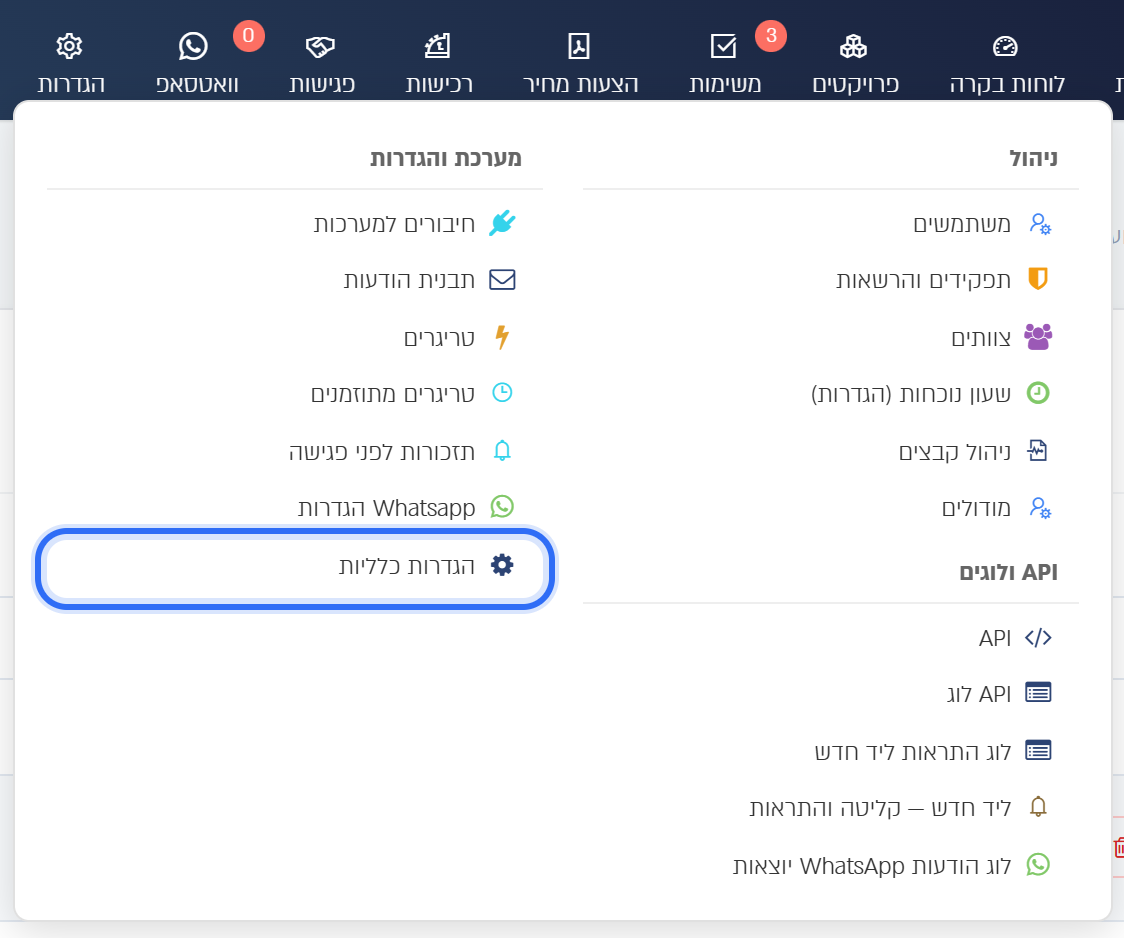Open the לוג הודעות WhatsApp יוצאות link
Image resolution: width=1124 pixels, height=938 pixels.
[872, 866]
